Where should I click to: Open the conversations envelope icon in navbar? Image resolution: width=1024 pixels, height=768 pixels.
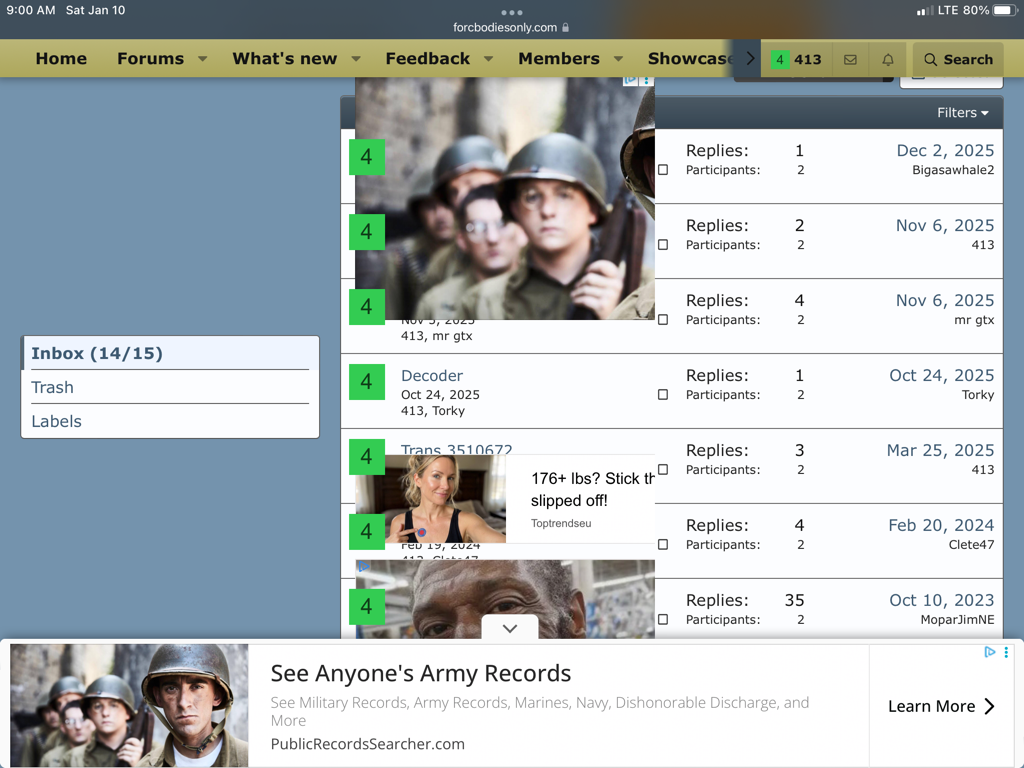click(850, 60)
